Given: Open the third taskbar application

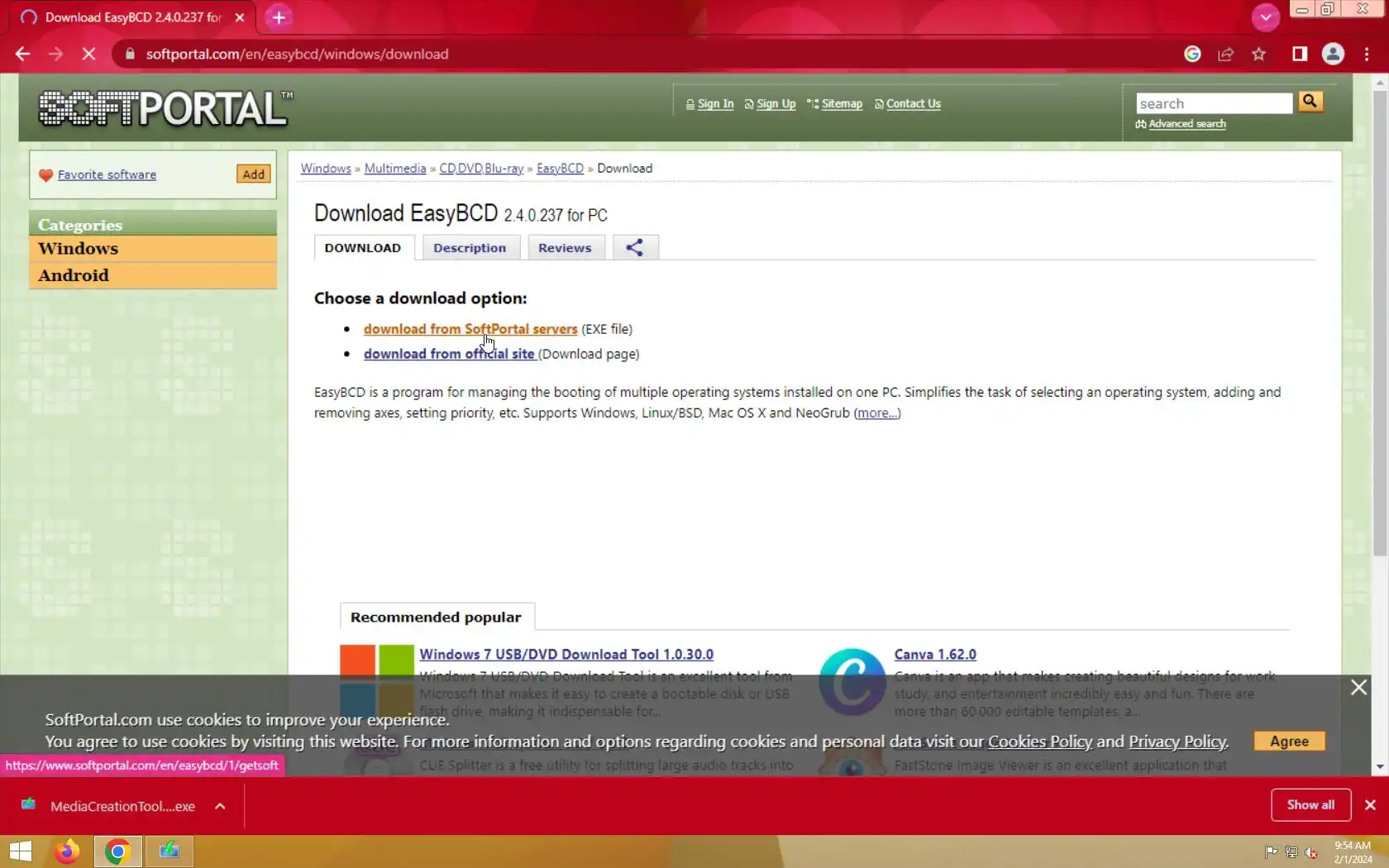Looking at the screenshot, I should 169,851.
